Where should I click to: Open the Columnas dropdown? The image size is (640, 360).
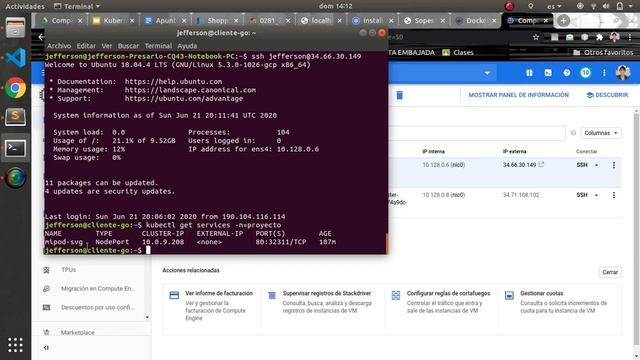click(601, 133)
